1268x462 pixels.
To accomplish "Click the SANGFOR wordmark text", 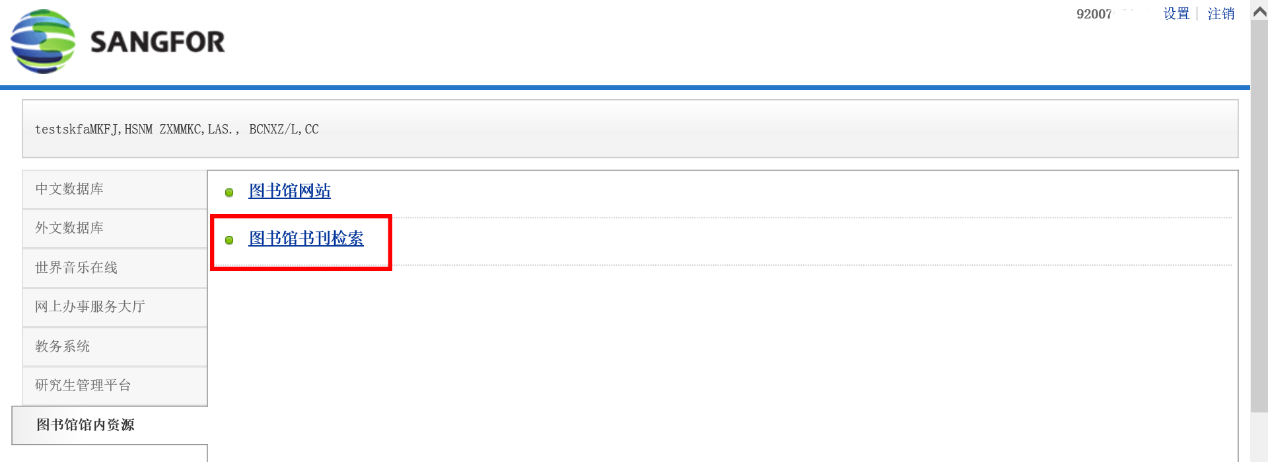I will coord(157,43).
